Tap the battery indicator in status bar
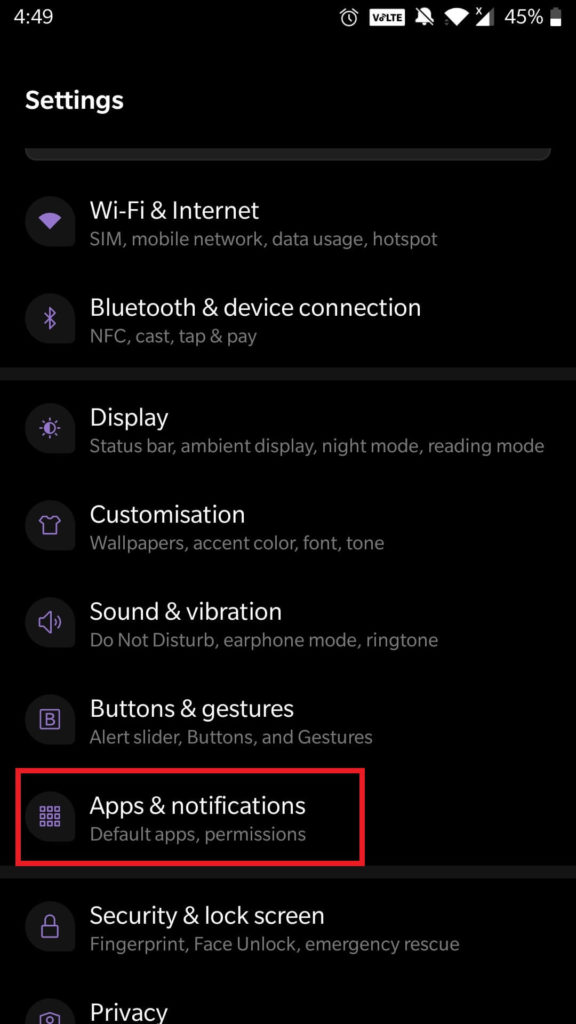Viewport: 576px width, 1024px height. (556, 18)
